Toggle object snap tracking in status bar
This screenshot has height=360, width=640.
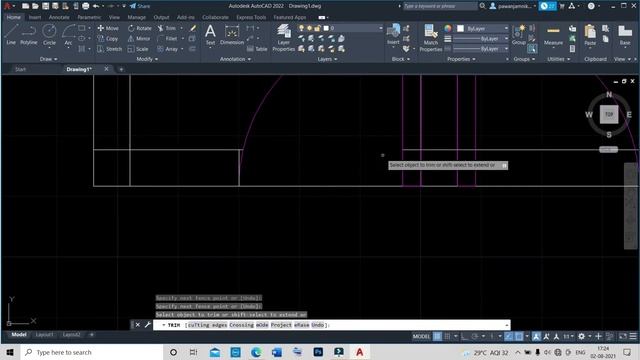pos(509,336)
